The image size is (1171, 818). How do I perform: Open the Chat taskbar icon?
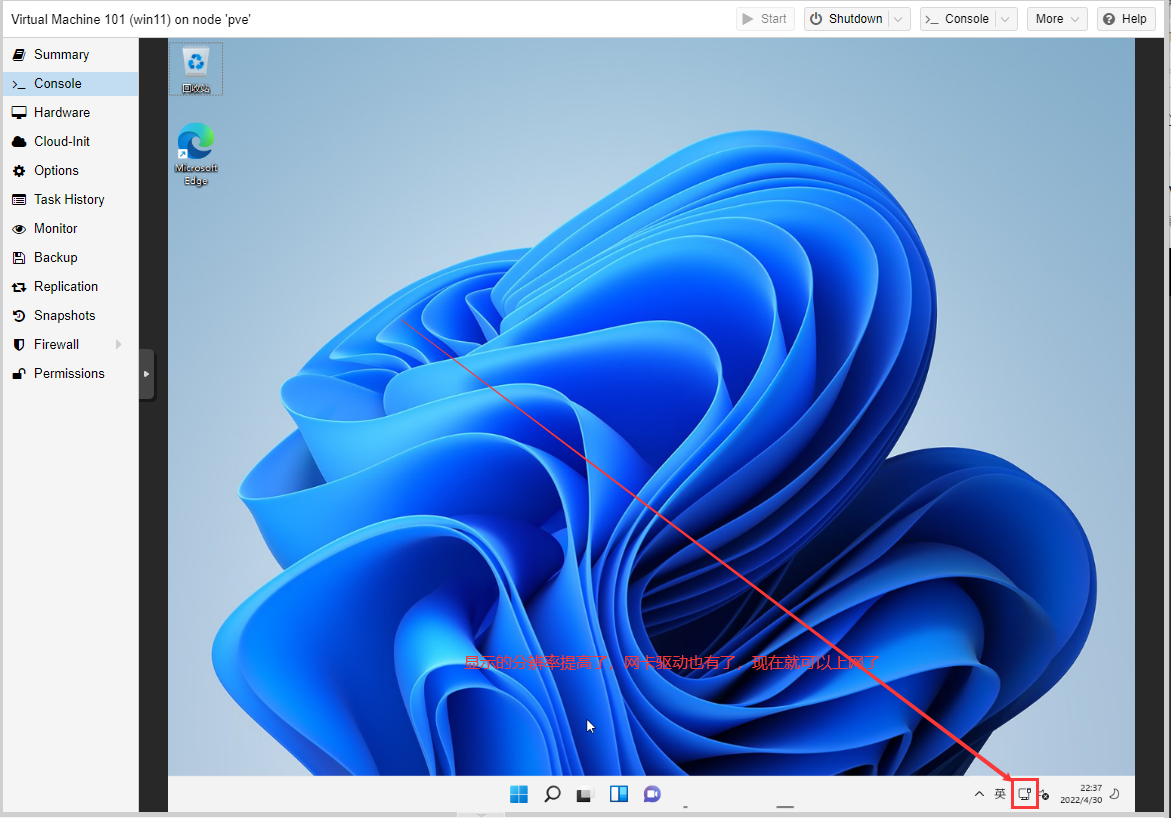[652, 794]
